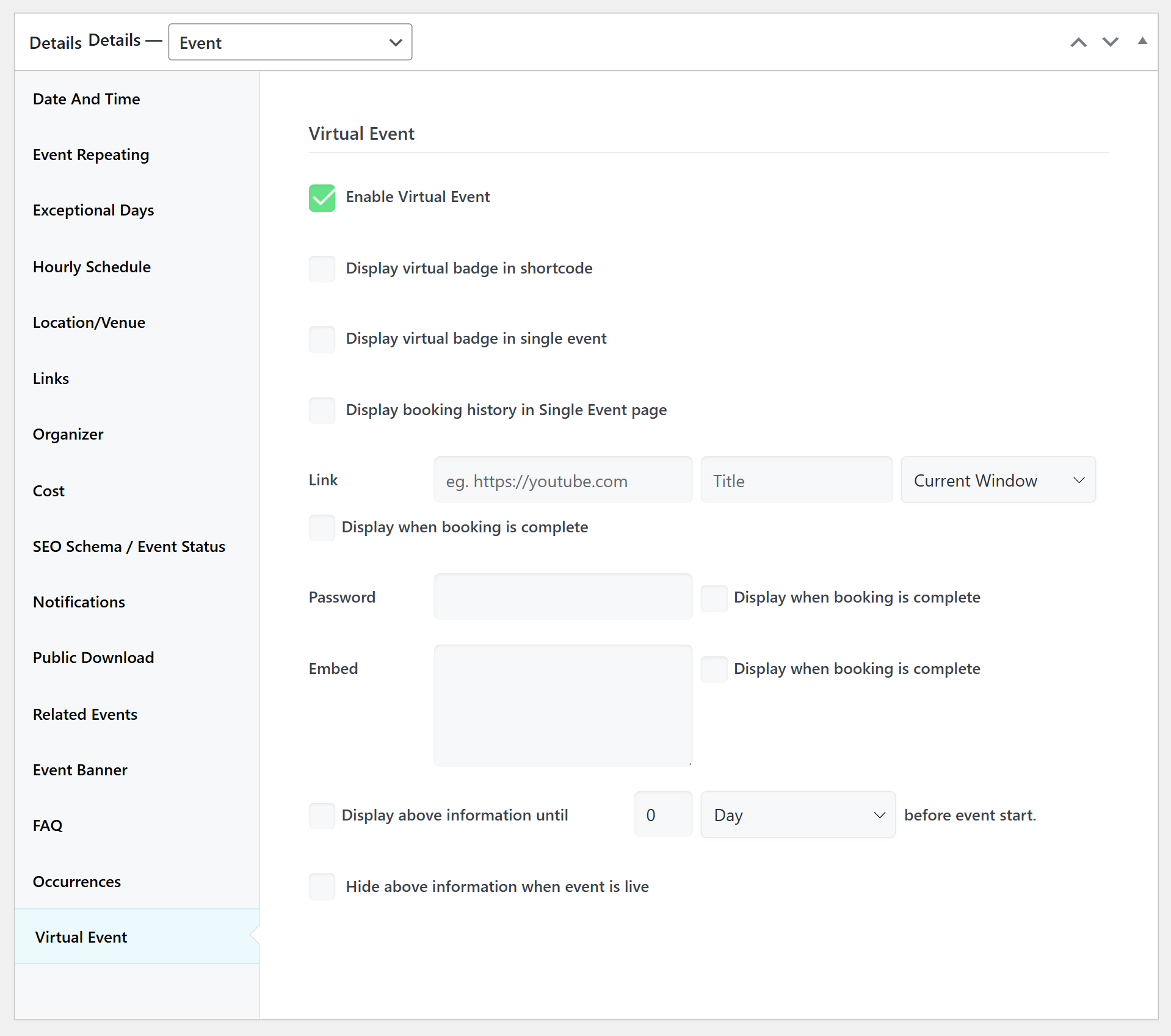
Task: Expand the Day time-unit dropdown
Action: click(x=797, y=814)
